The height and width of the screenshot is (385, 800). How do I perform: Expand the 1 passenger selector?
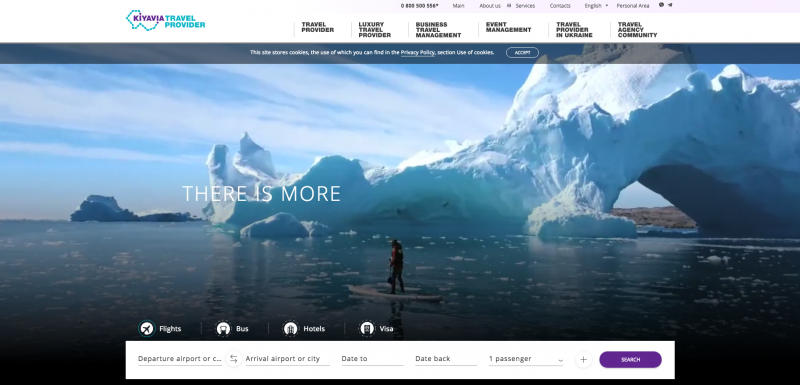click(x=526, y=359)
